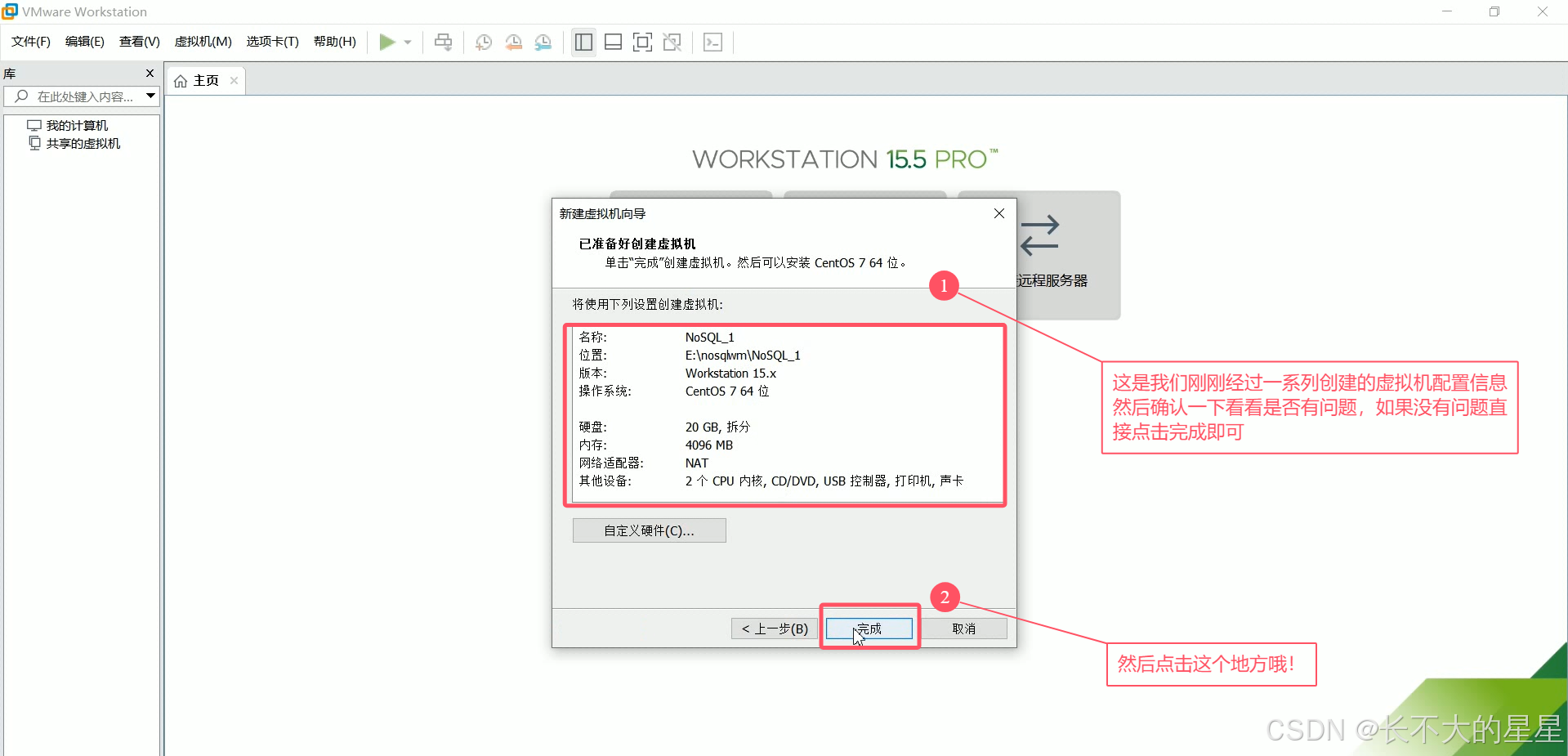Click the network adapter value NAT

point(697,463)
